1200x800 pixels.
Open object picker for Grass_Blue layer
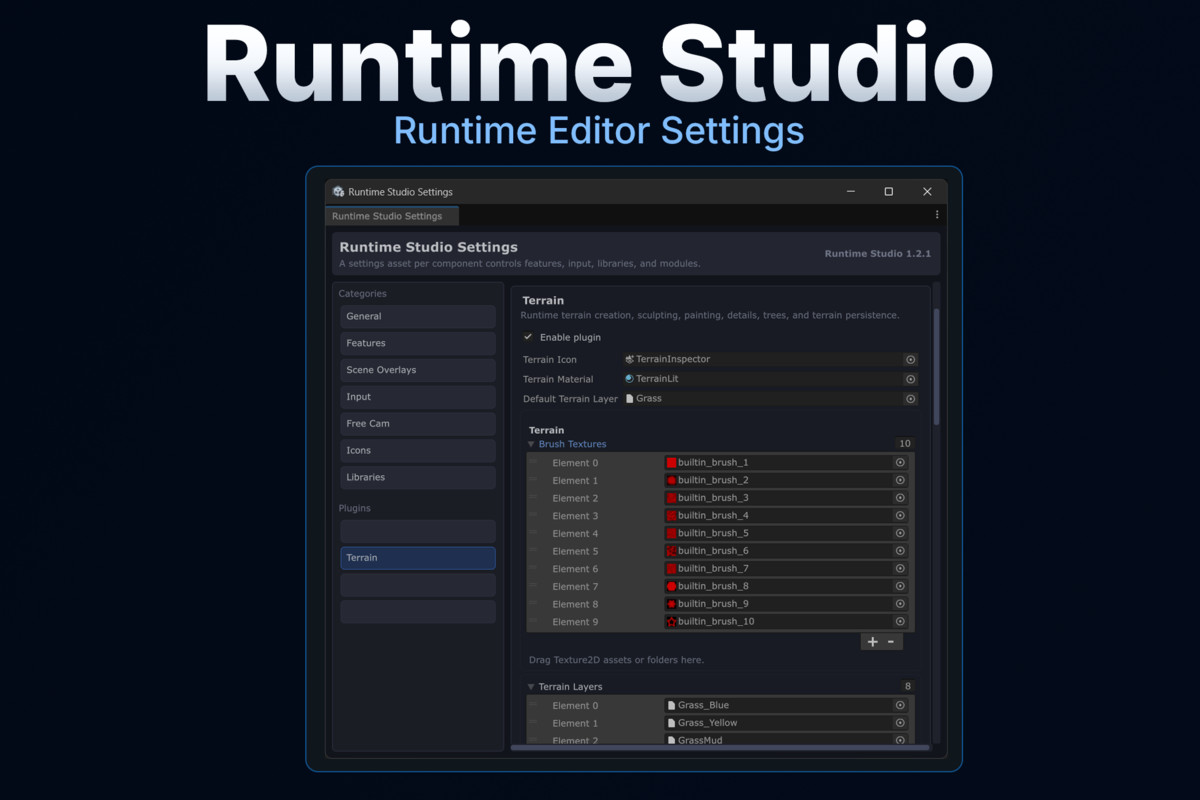900,705
